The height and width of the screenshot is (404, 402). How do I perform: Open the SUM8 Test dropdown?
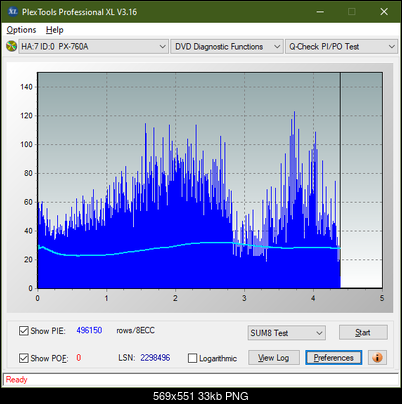point(287,333)
